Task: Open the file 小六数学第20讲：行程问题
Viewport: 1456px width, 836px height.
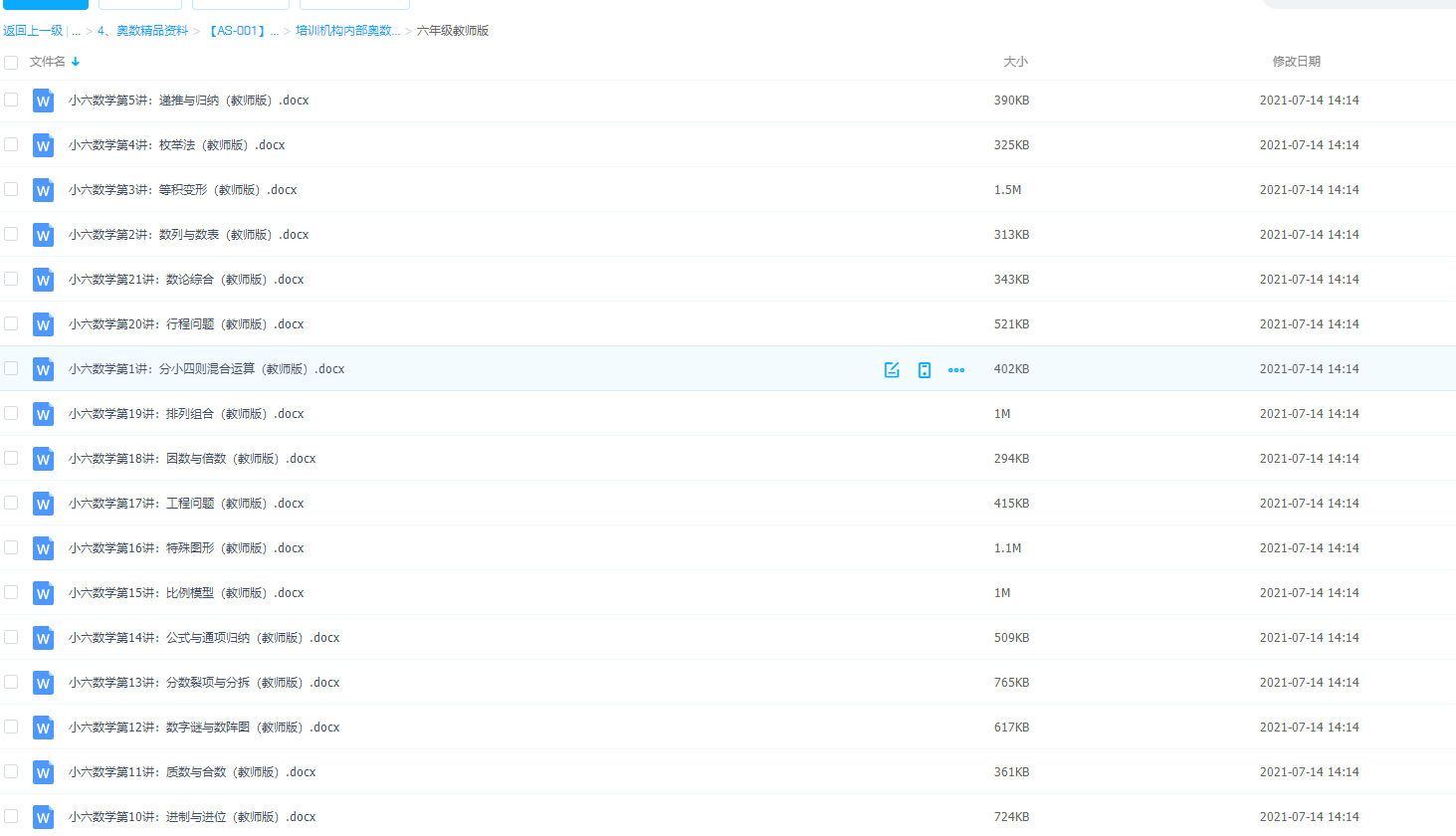Action: coord(186,324)
